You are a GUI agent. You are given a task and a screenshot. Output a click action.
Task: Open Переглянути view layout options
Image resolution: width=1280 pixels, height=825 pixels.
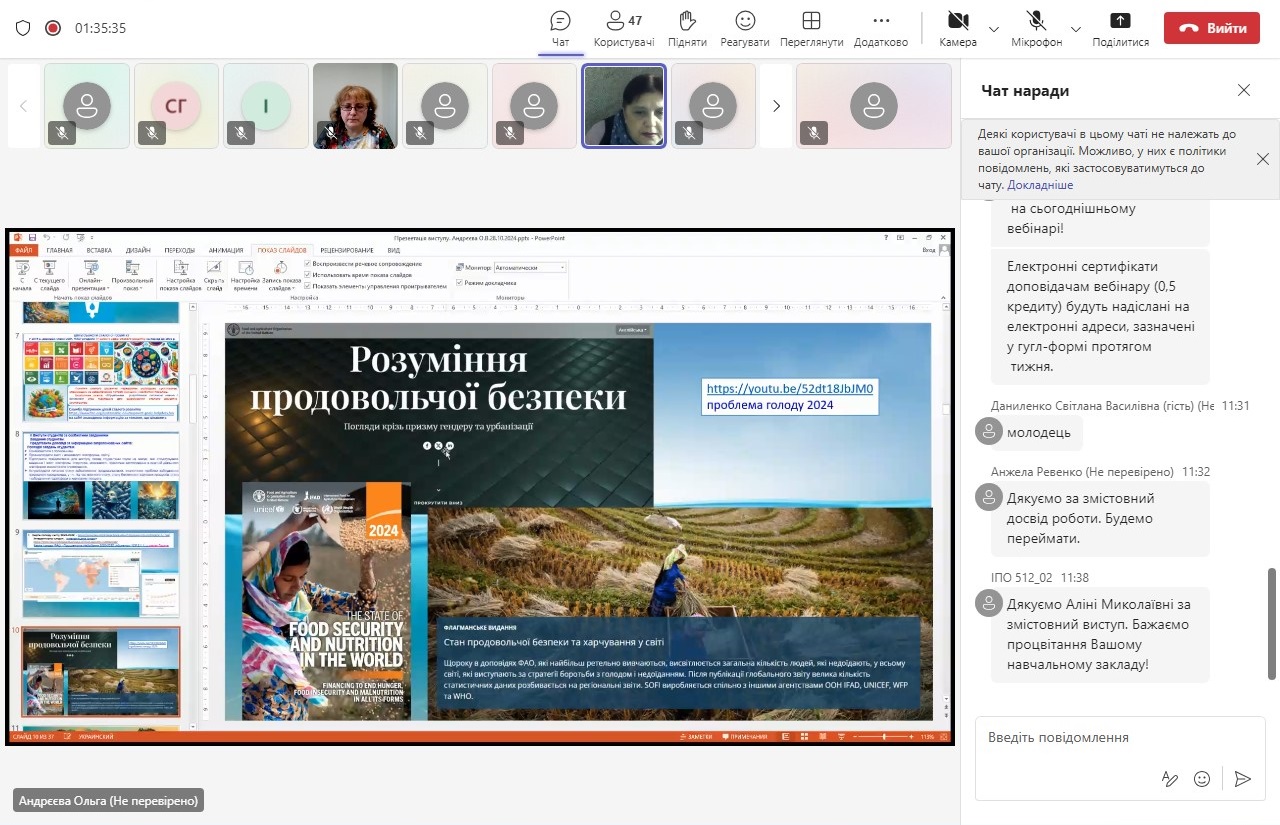click(x=811, y=21)
